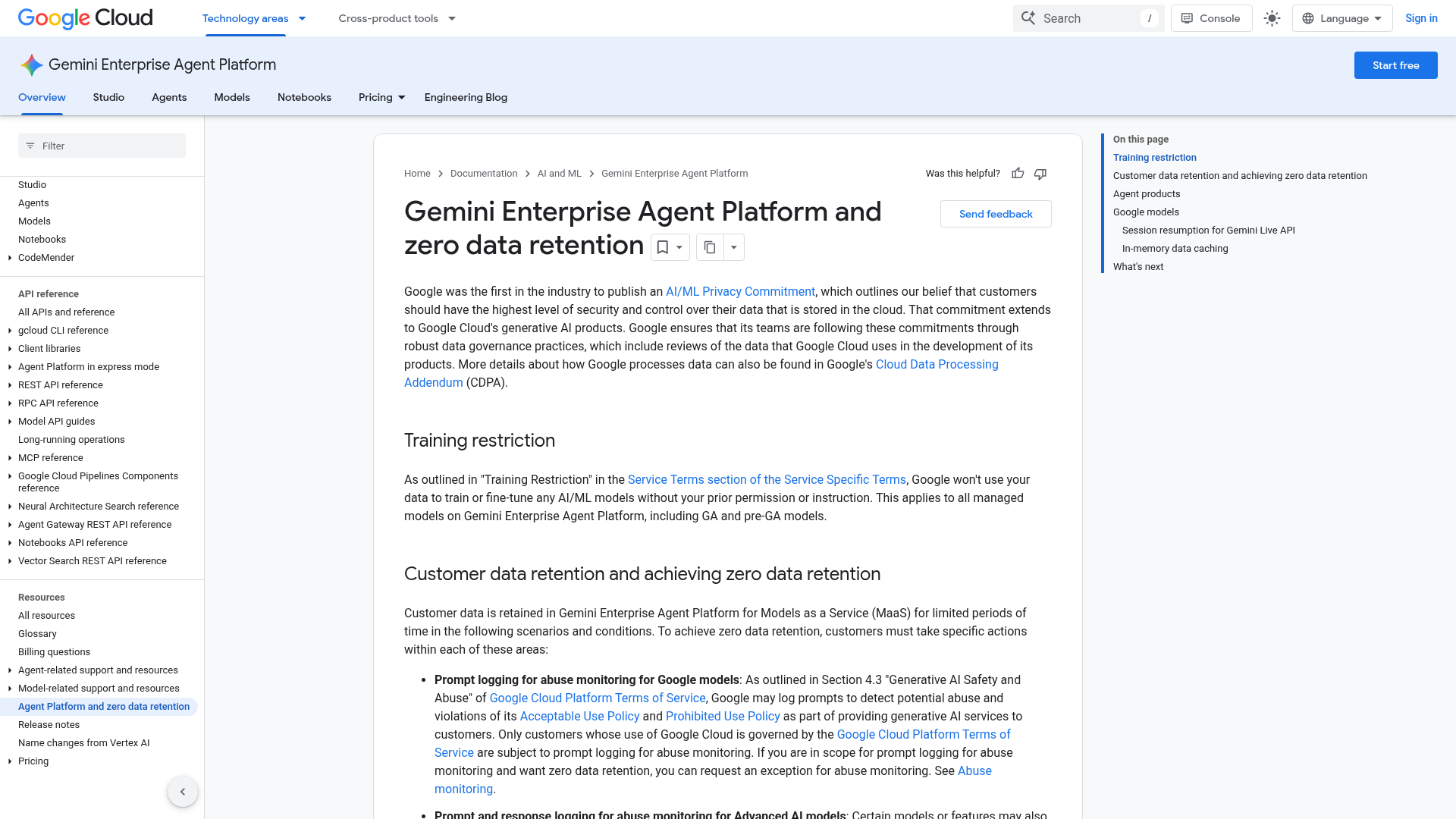Open Billing questions in sidebar
This screenshot has width=1456, height=819.
[x=54, y=652]
